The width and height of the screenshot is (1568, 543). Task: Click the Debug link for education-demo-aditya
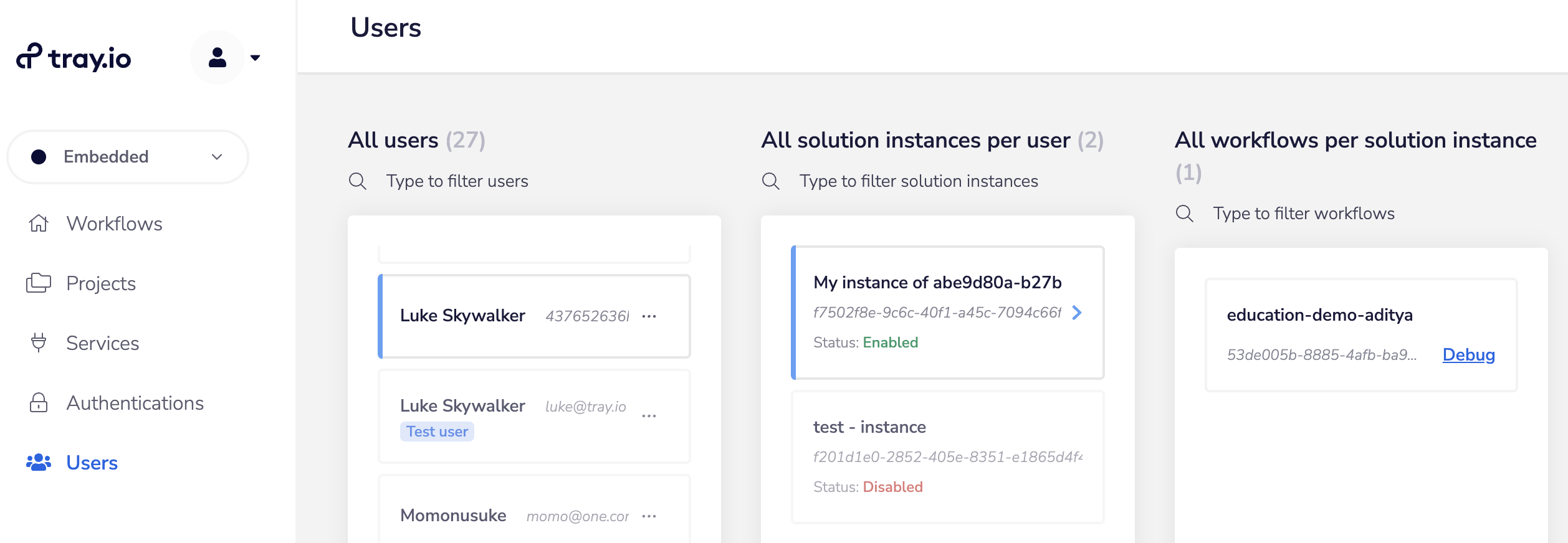(x=1468, y=355)
